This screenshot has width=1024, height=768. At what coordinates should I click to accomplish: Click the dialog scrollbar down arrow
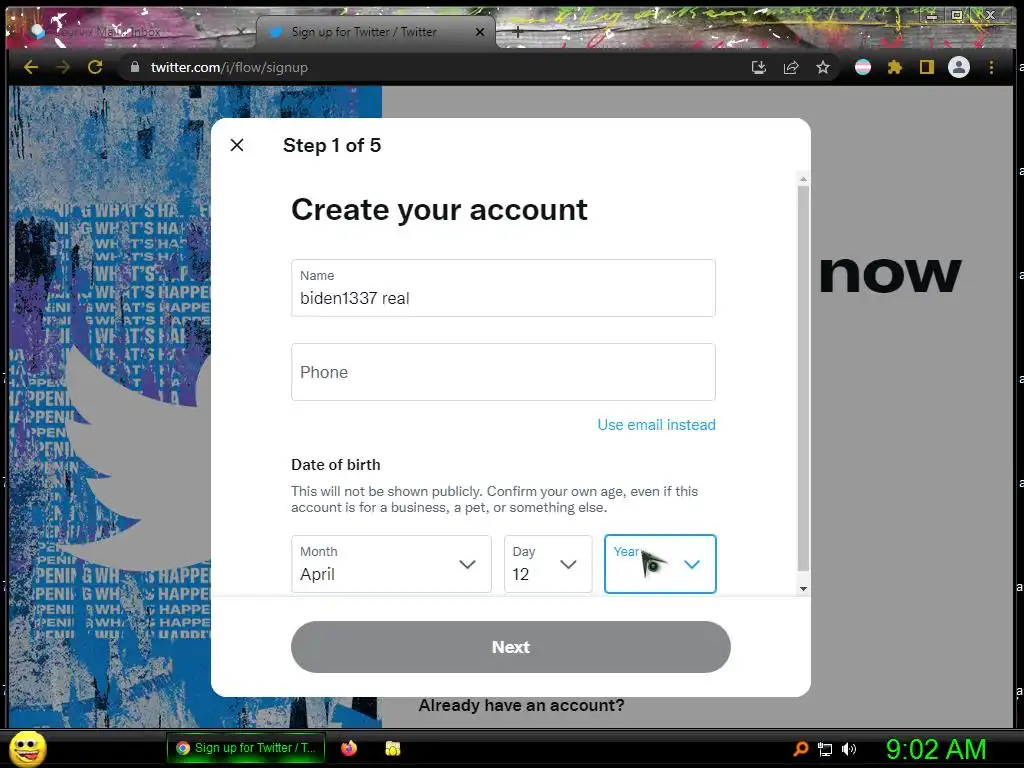coord(803,588)
